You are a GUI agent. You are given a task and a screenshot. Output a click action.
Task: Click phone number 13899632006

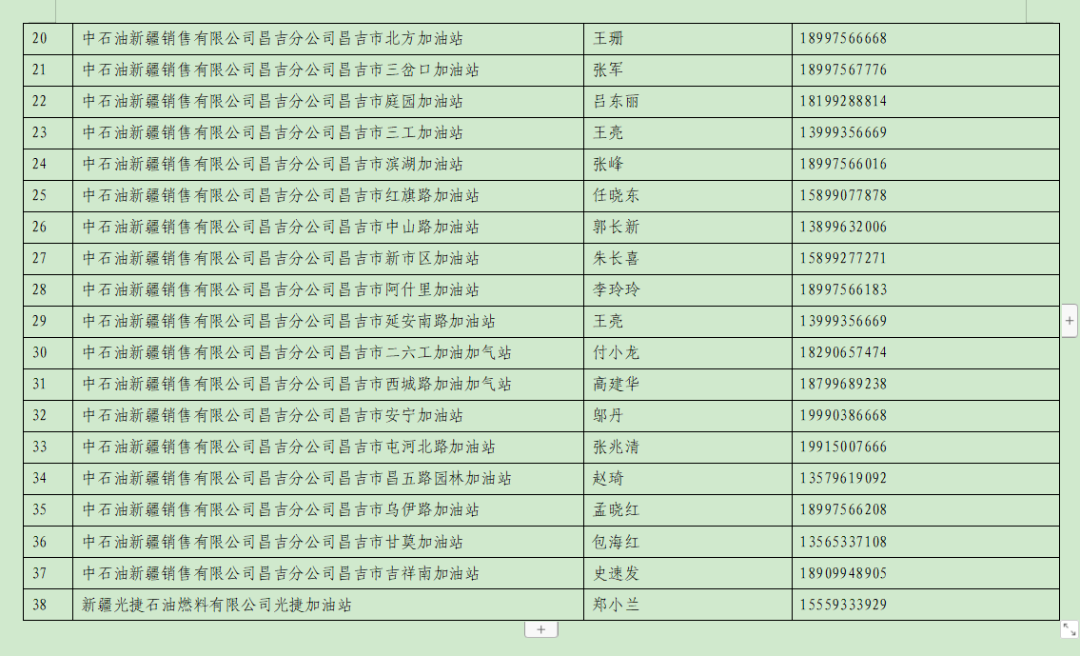coord(843,227)
